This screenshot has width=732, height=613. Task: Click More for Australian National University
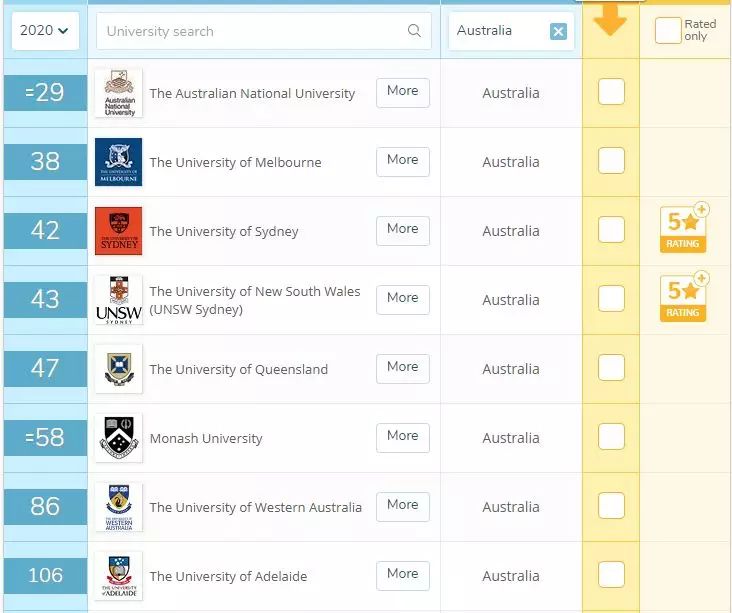coord(403,92)
